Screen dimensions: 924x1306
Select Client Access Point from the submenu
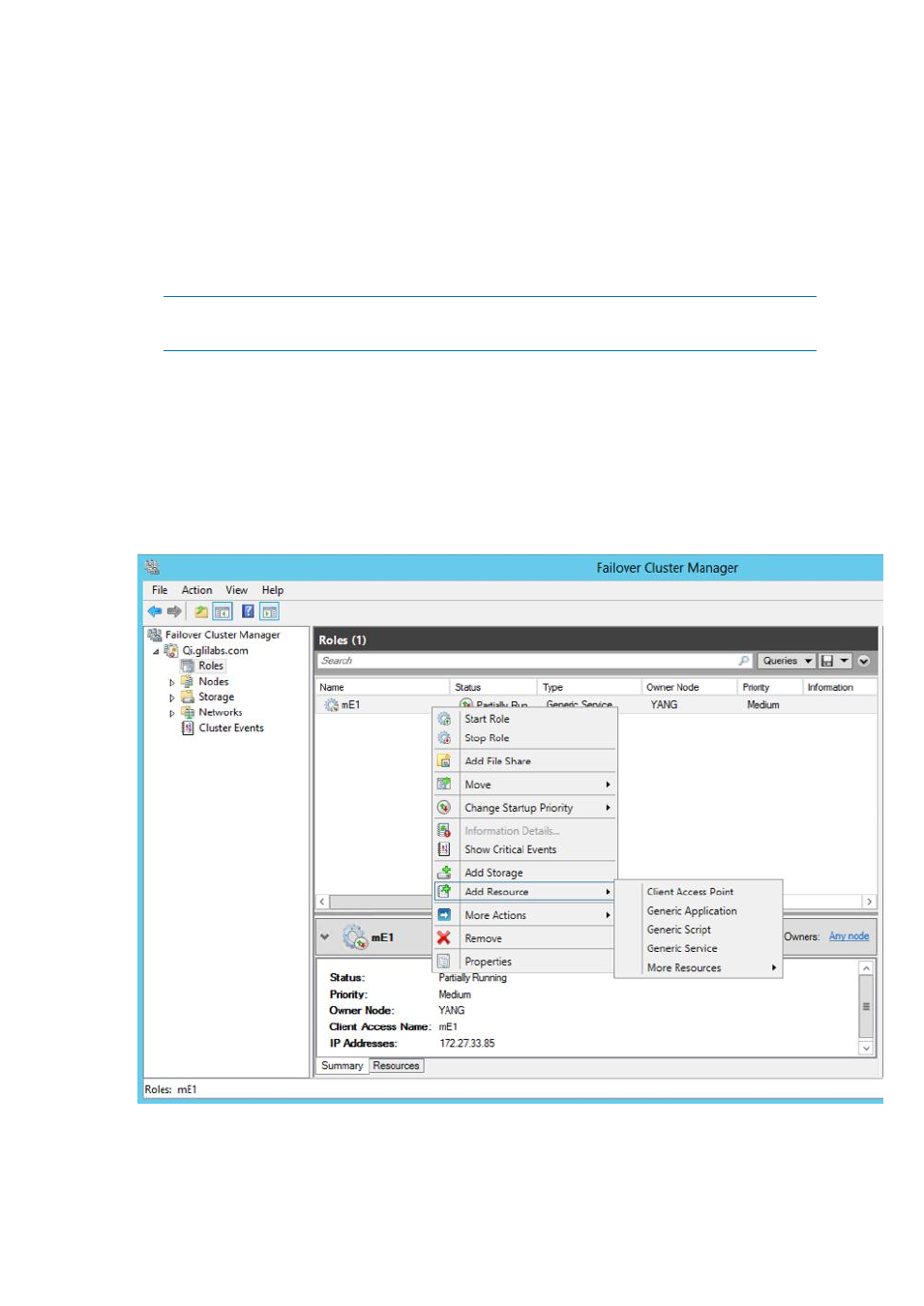coord(699,892)
